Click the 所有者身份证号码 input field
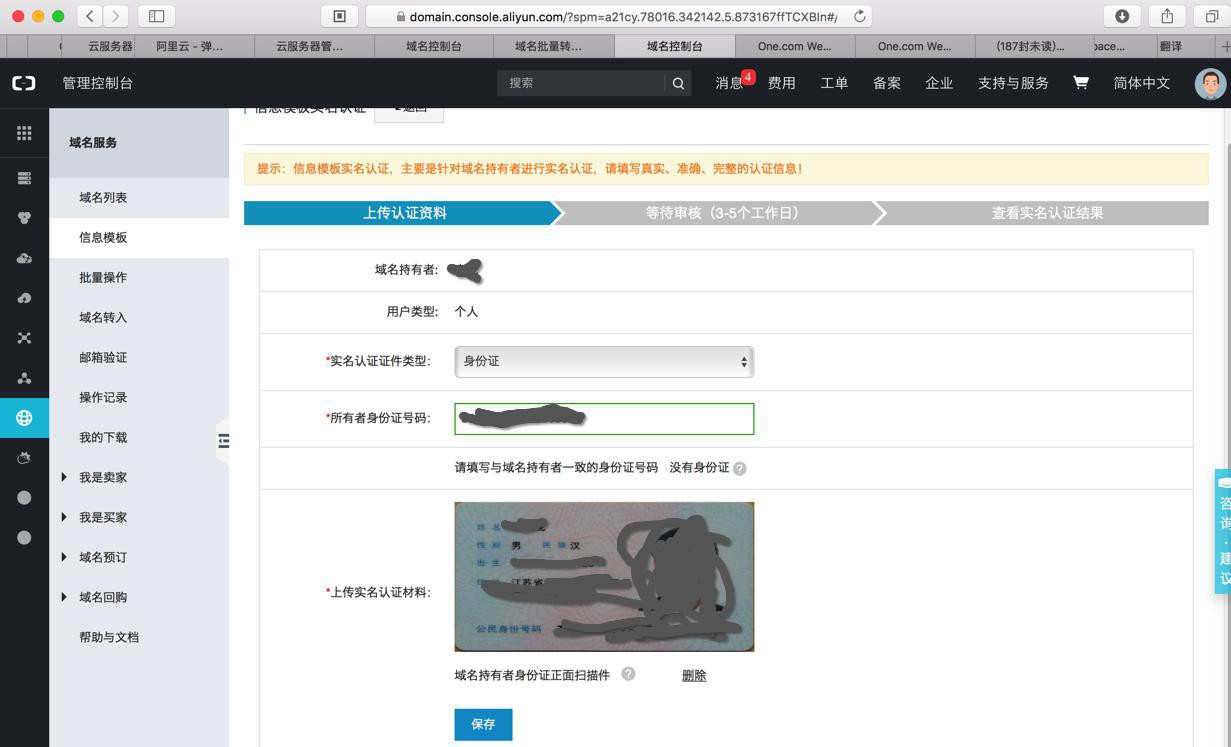Viewport: 1231px width, 747px height. [x=604, y=419]
